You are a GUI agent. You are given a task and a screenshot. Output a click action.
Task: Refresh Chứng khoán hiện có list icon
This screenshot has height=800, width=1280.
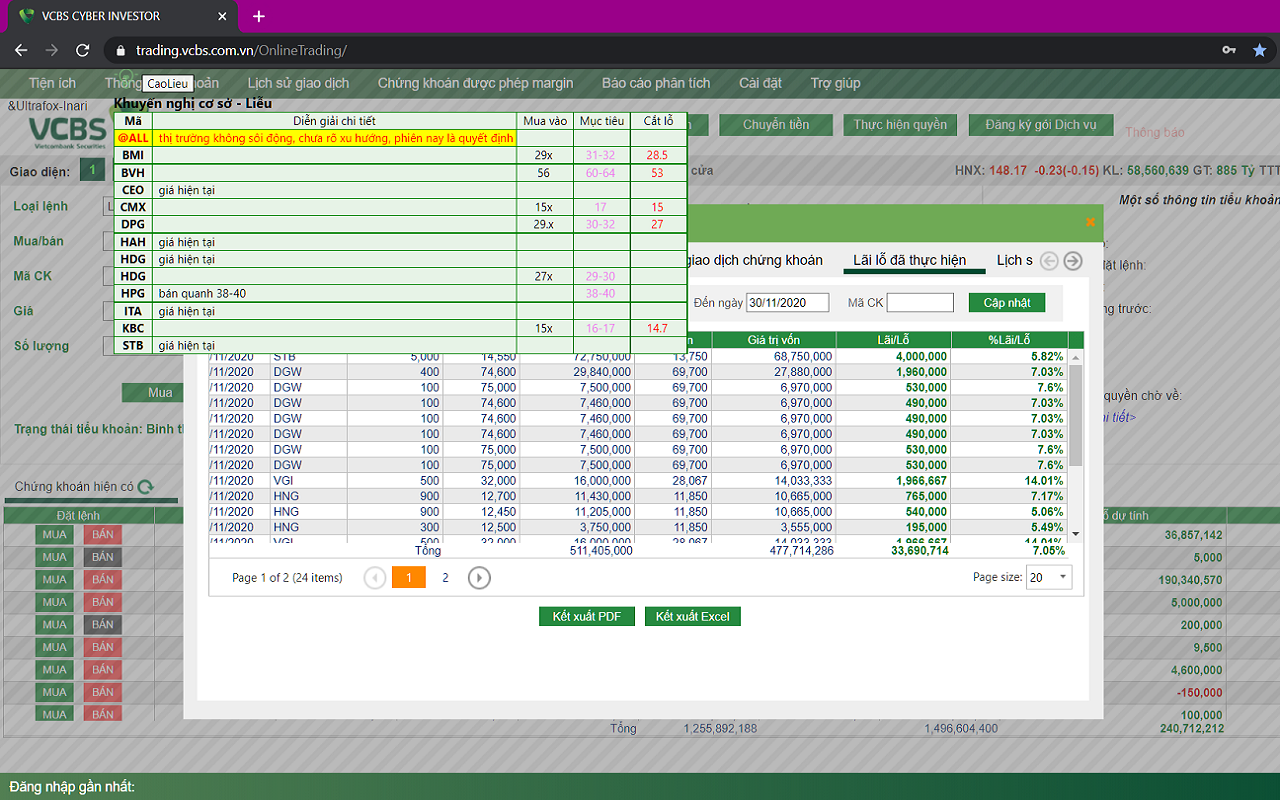146,487
